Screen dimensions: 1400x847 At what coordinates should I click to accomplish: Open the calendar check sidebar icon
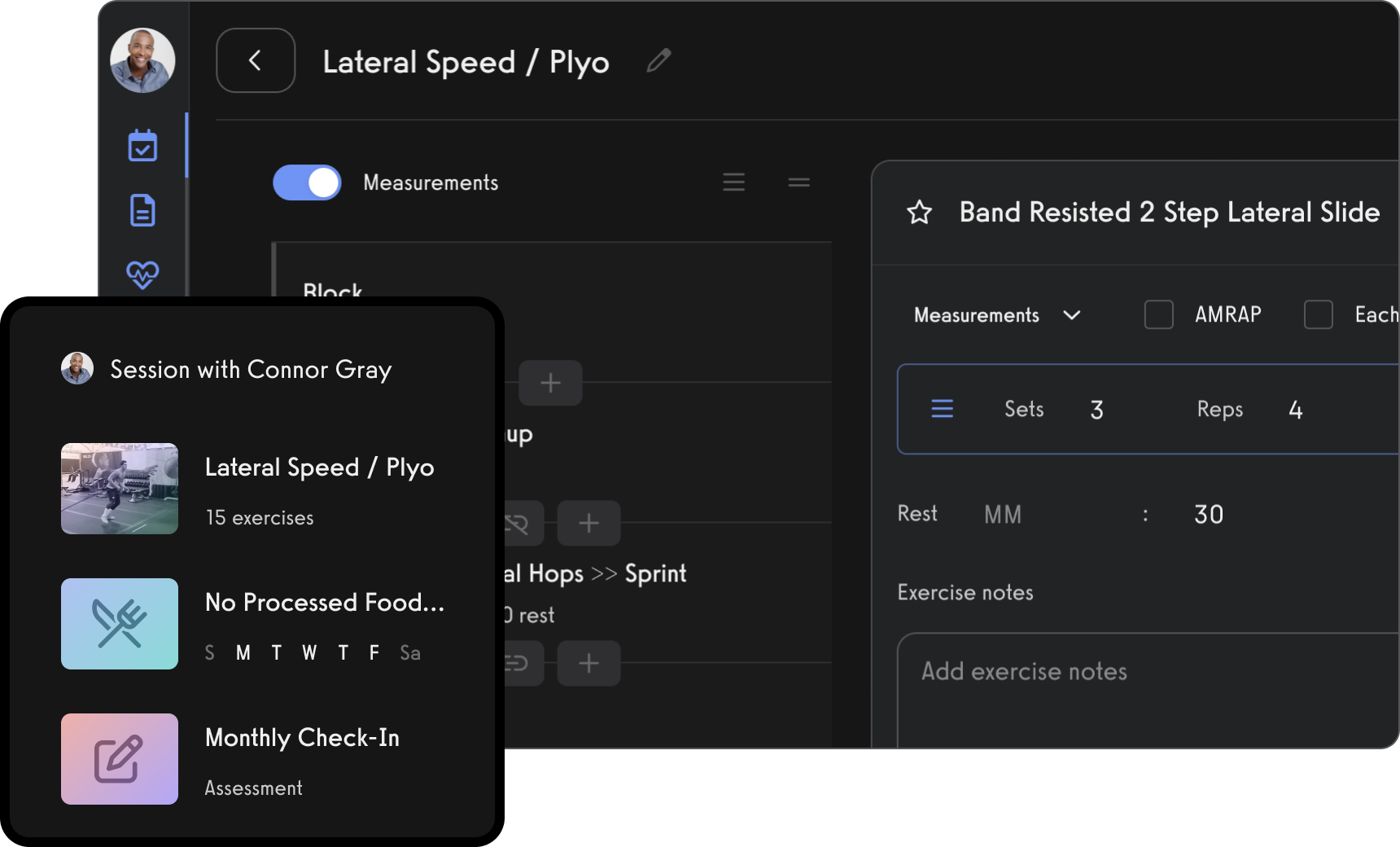[x=142, y=146]
